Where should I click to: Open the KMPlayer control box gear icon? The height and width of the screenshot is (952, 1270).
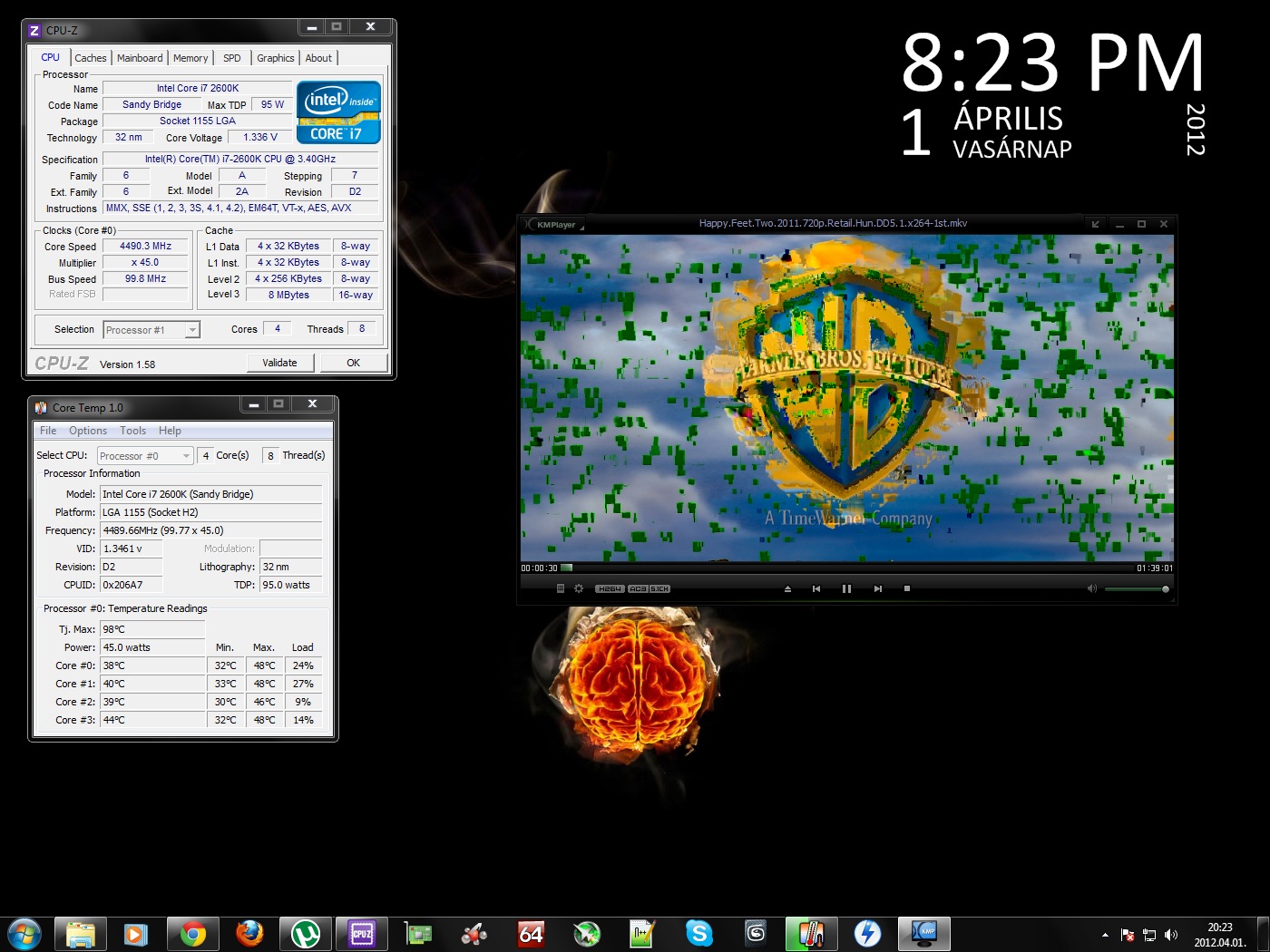coord(579,588)
